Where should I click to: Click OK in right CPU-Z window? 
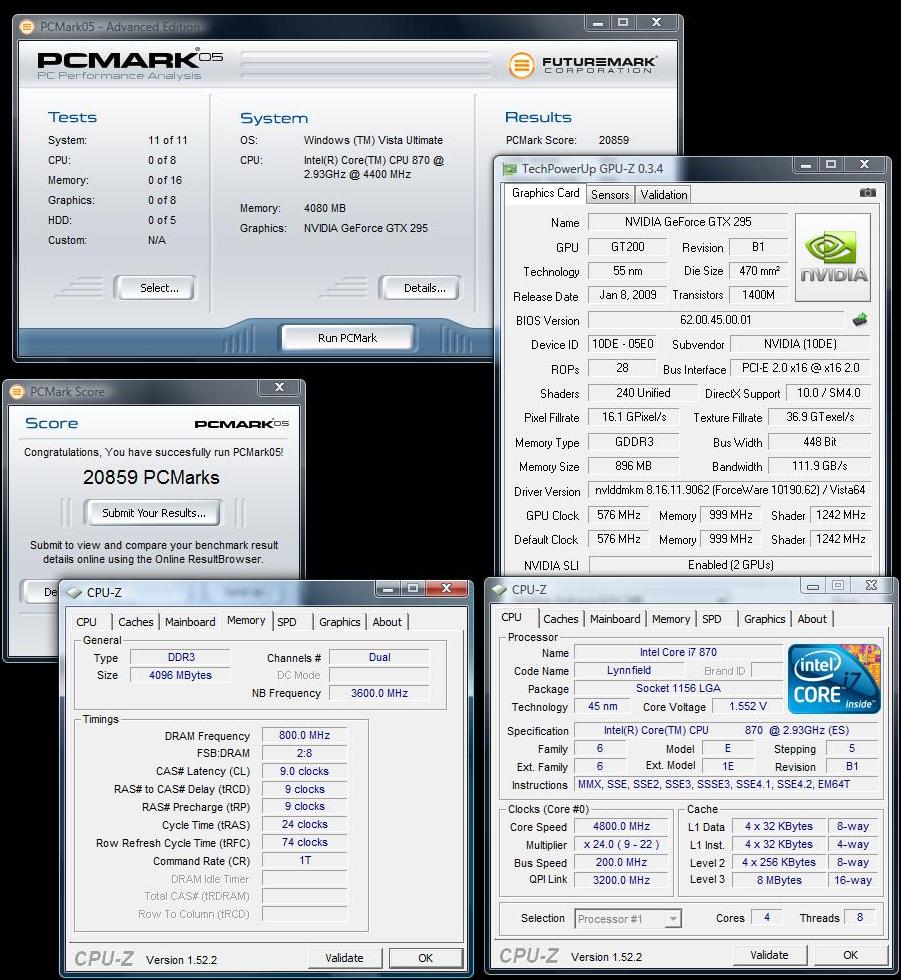click(x=850, y=955)
